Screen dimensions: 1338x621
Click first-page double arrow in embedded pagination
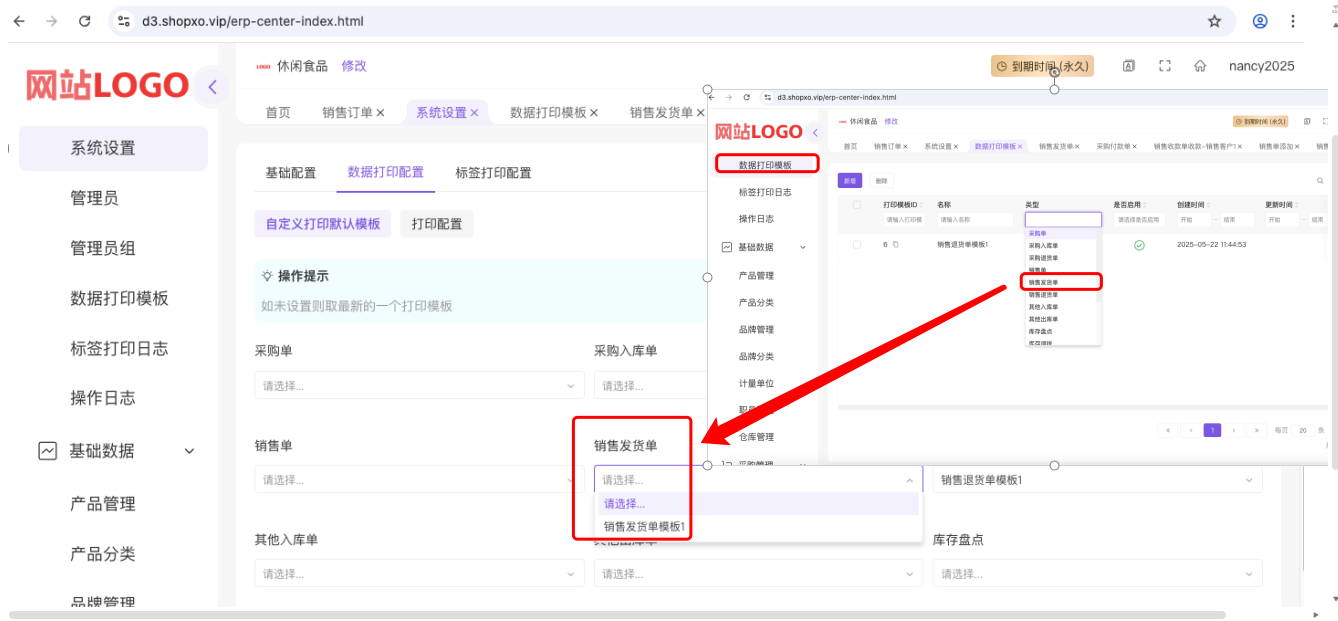pos(1167,430)
